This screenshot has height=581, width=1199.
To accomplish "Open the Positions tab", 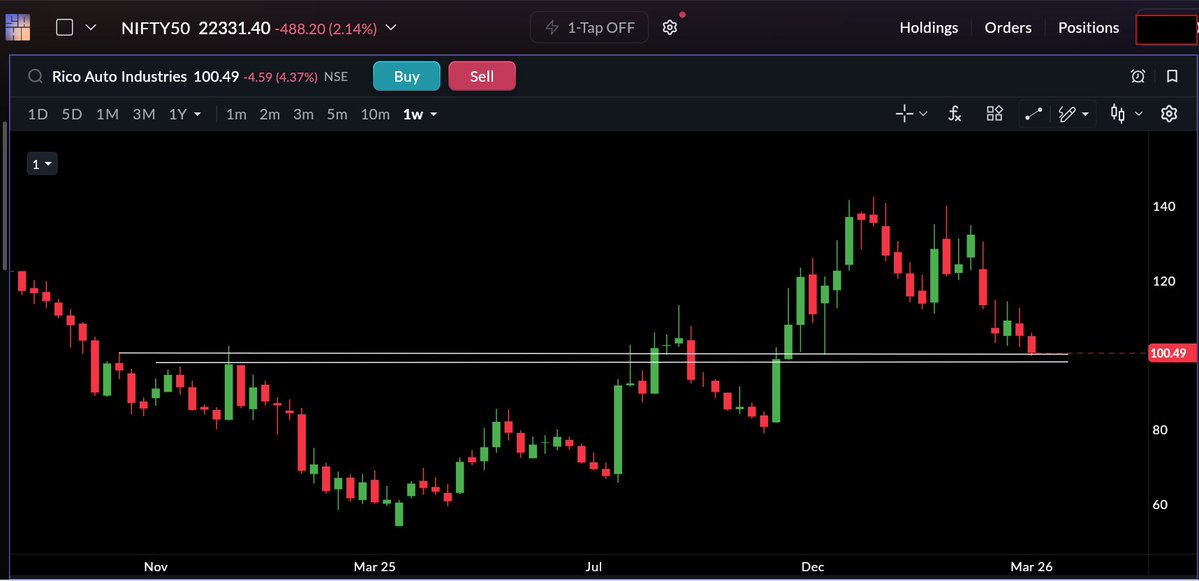I will point(1088,28).
